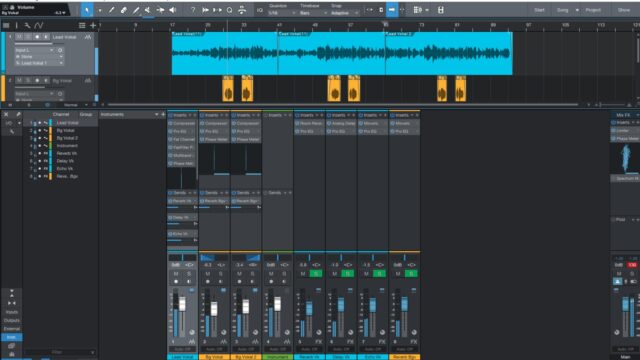This screenshot has width=640, height=360.
Task: Select the Arrow tool in the toolbar
Action: [x=87, y=10]
